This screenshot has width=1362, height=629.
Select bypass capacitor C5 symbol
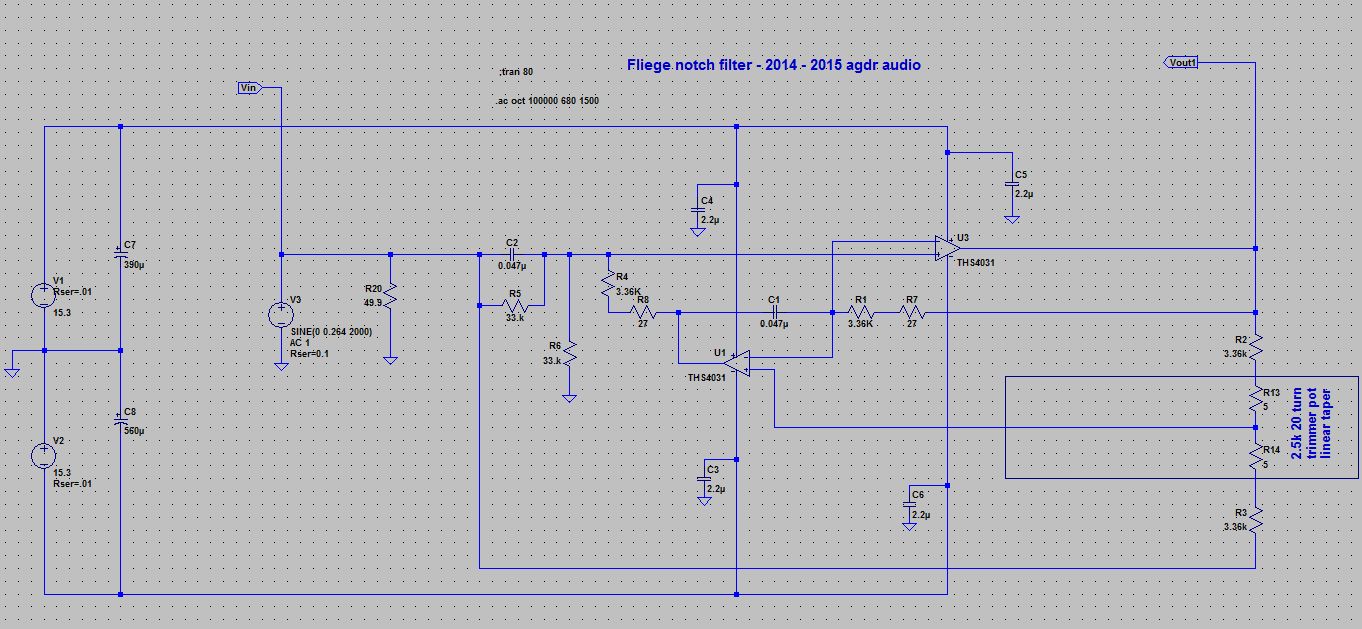pyautogui.click(x=1011, y=184)
